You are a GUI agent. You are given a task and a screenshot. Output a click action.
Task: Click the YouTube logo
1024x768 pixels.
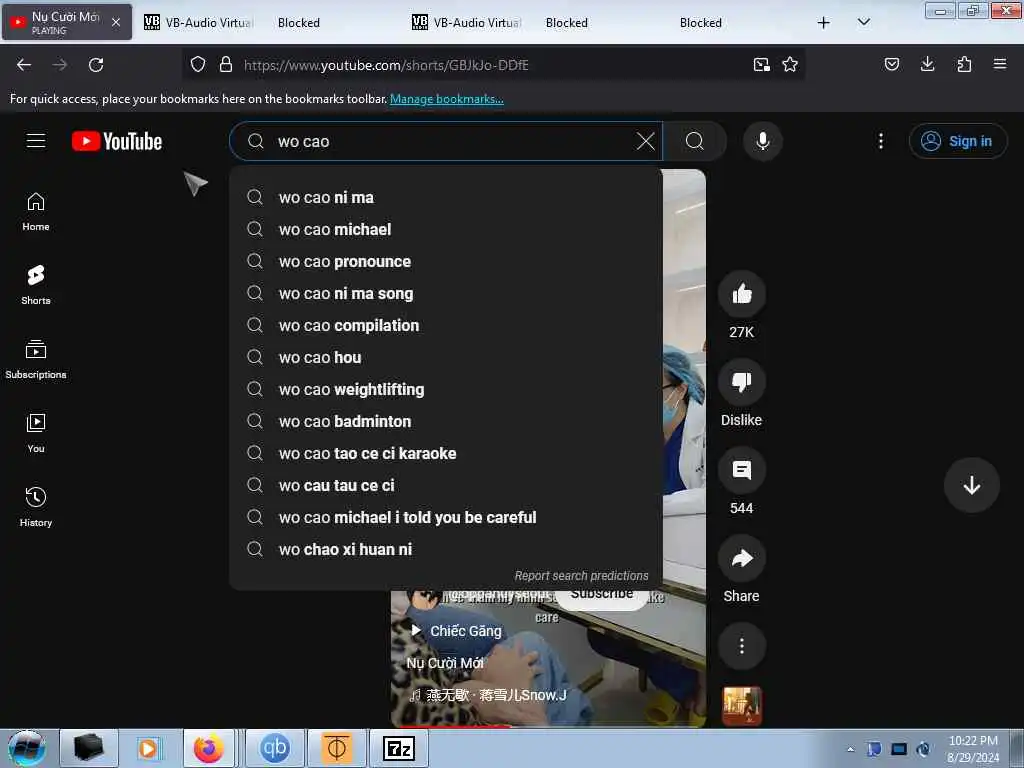(x=117, y=141)
